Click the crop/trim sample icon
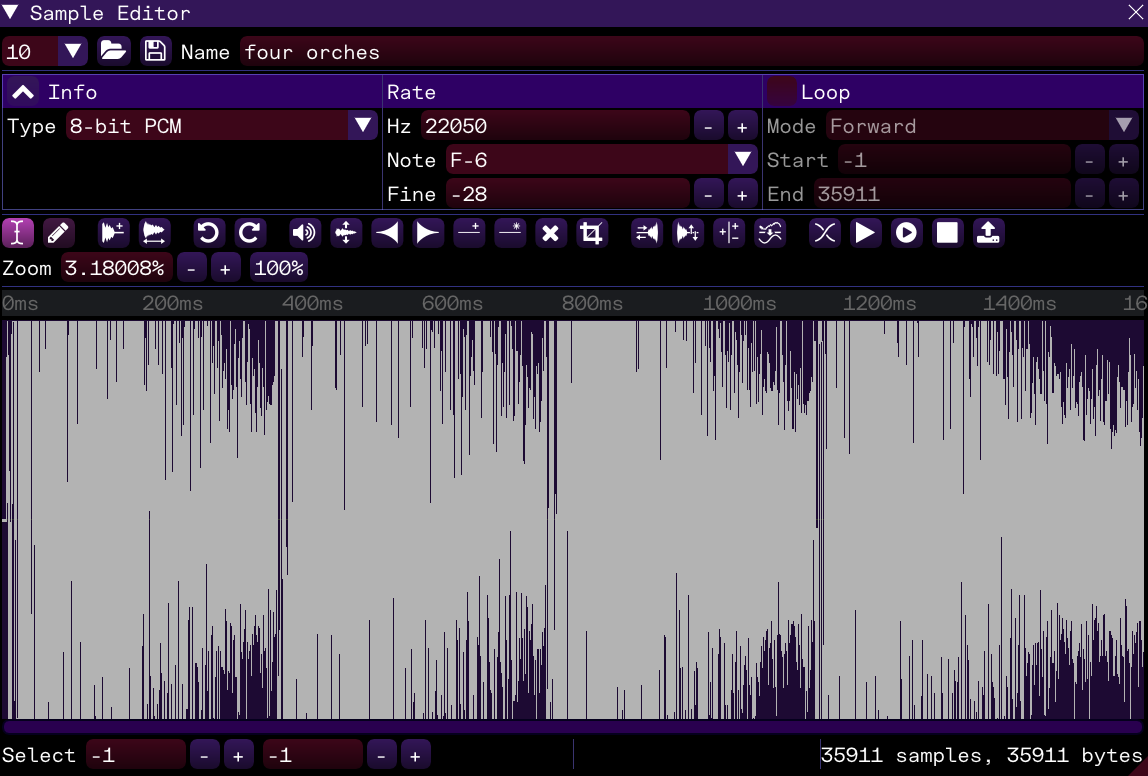 [x=592, y=233]
